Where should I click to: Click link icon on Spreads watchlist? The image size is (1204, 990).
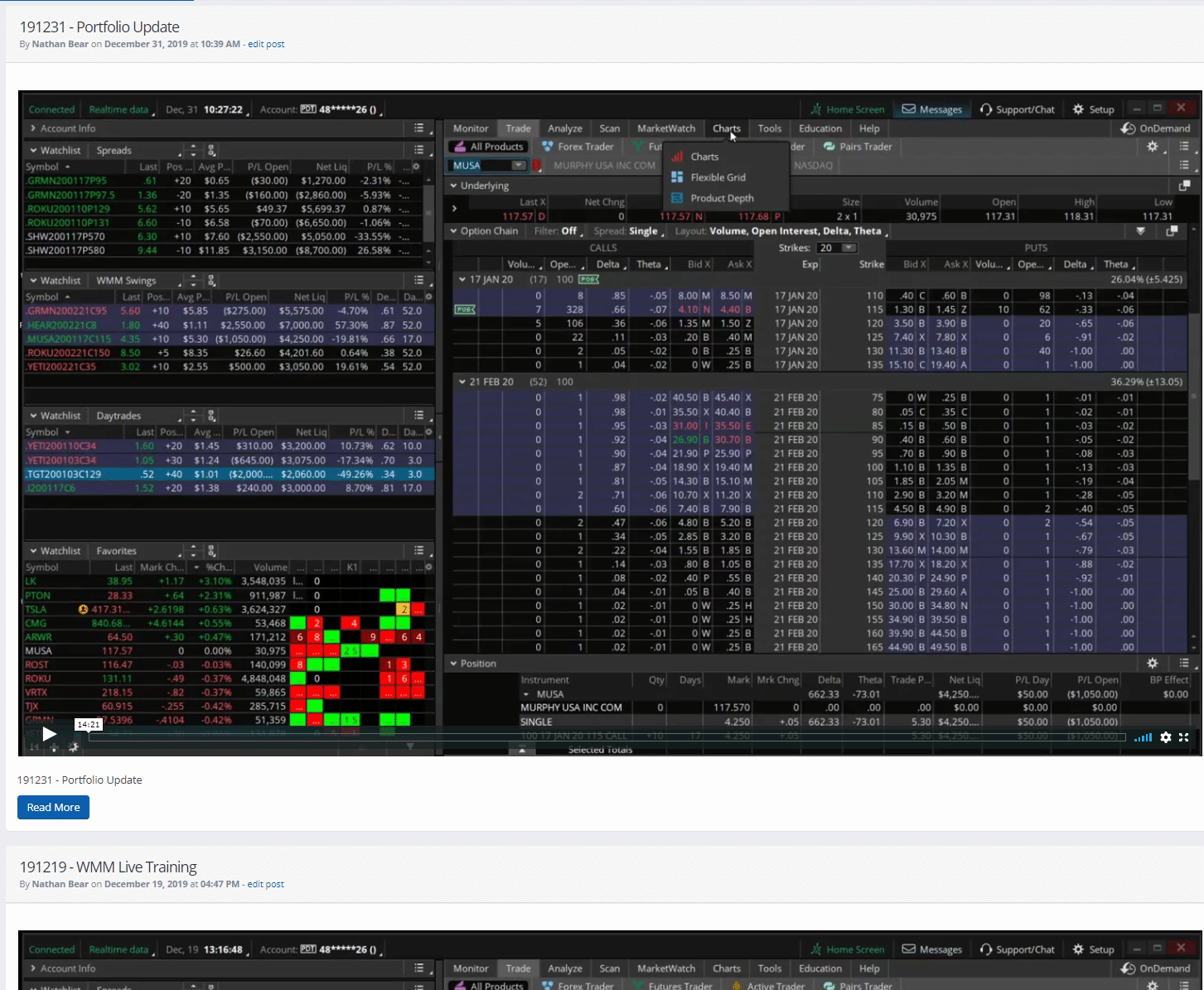(211, 151)
